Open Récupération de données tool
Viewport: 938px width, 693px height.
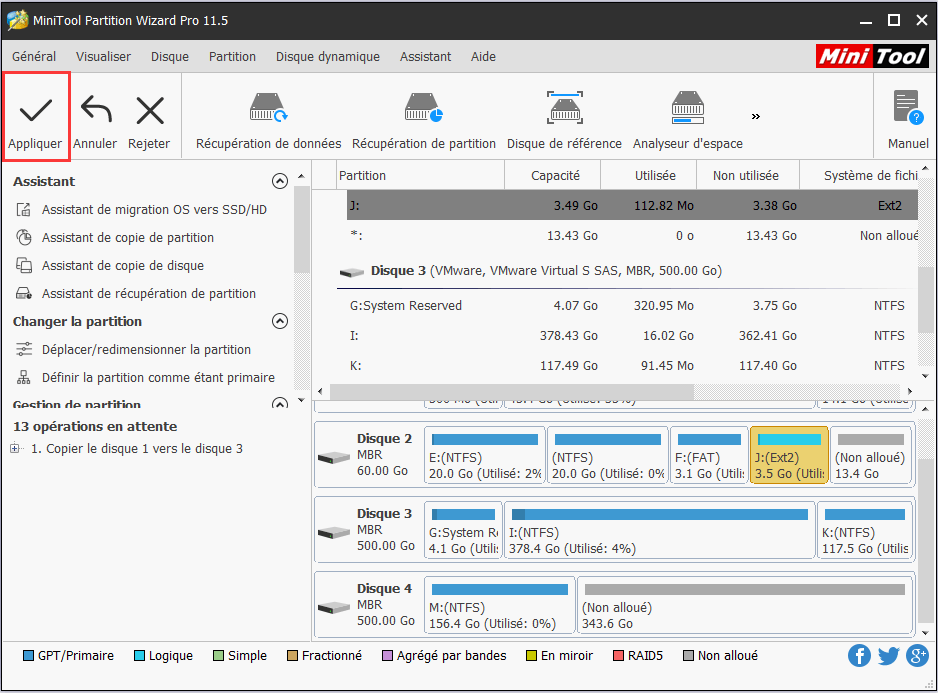point(269,120)
